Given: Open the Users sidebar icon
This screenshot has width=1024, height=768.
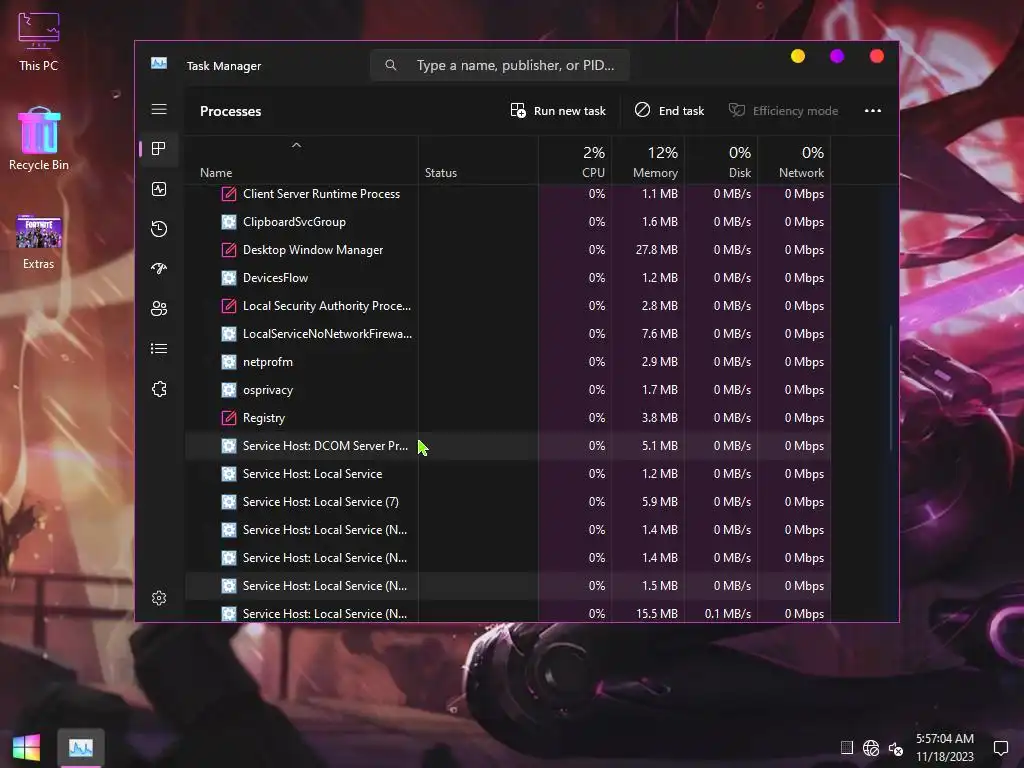Looking at the screenshot, I should tap(159, 309).
